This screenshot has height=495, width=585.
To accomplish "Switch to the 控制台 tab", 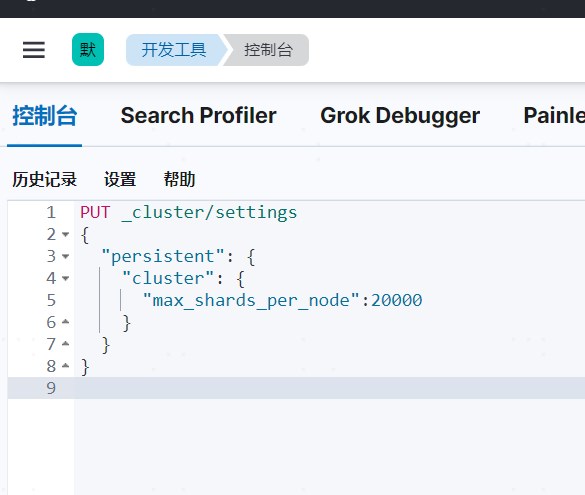I will pos(45,116).
